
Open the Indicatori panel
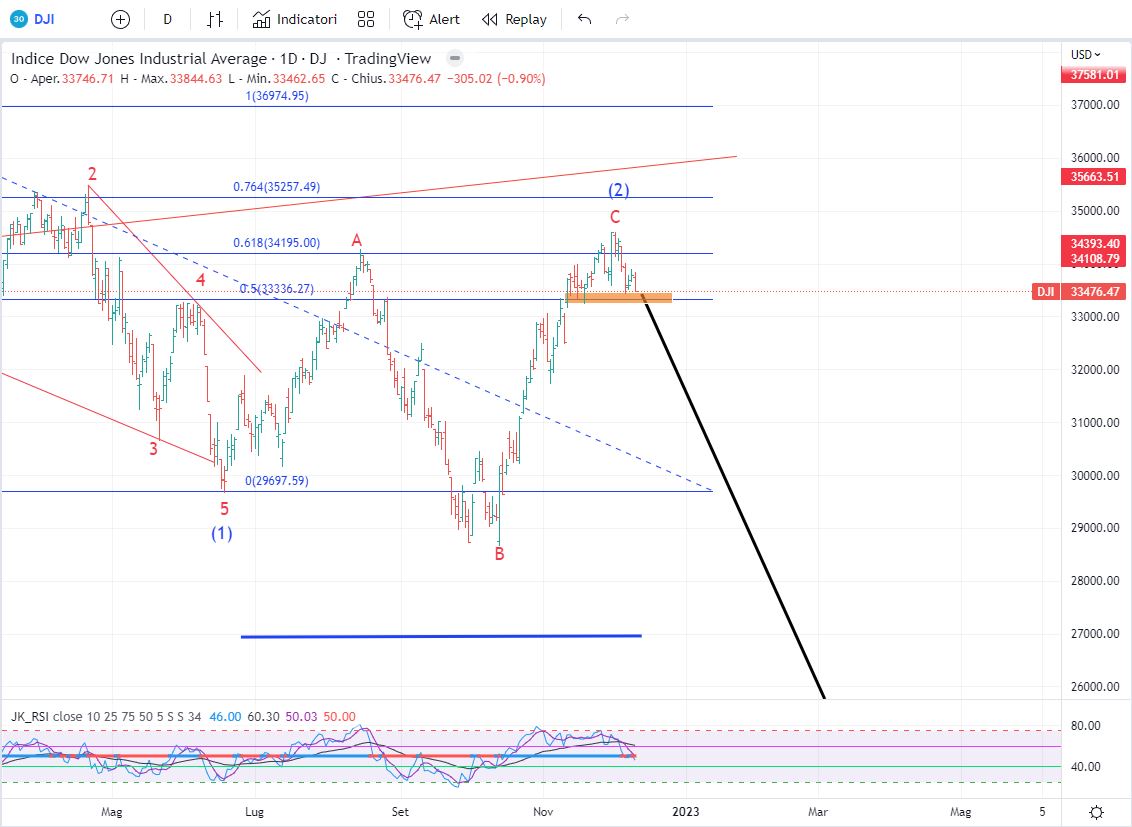(x=295, y=19)
